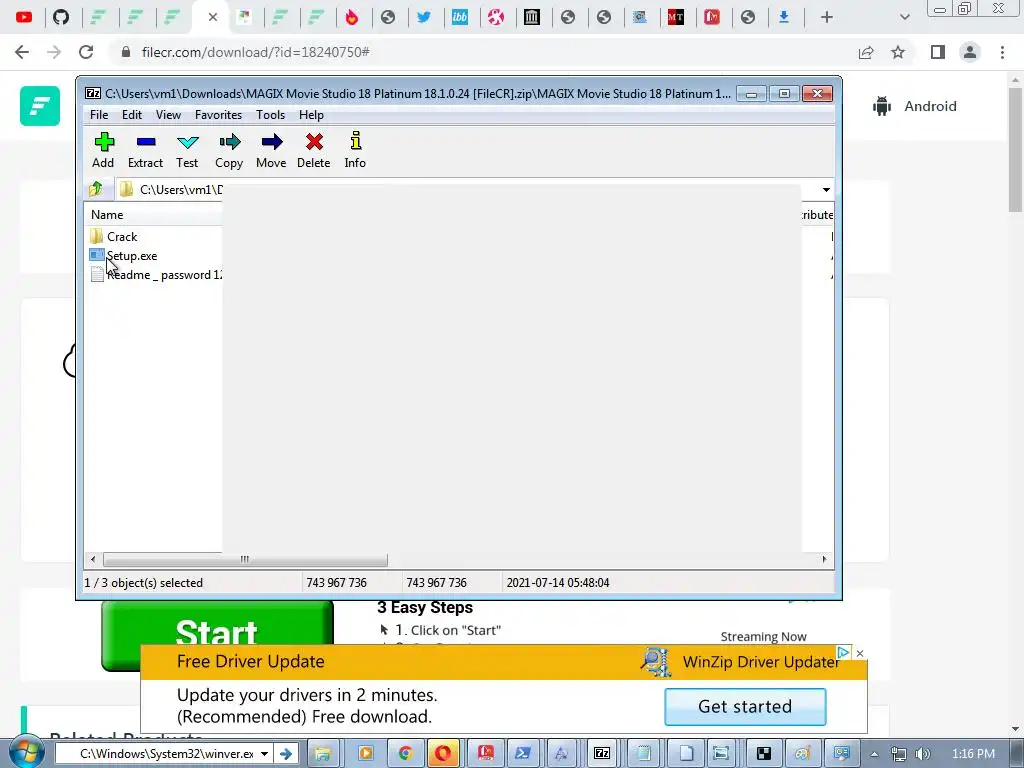Choose the Move toolbar icon
The width and height of the screenshot is (1024, 768).
(x=271, y=150)
